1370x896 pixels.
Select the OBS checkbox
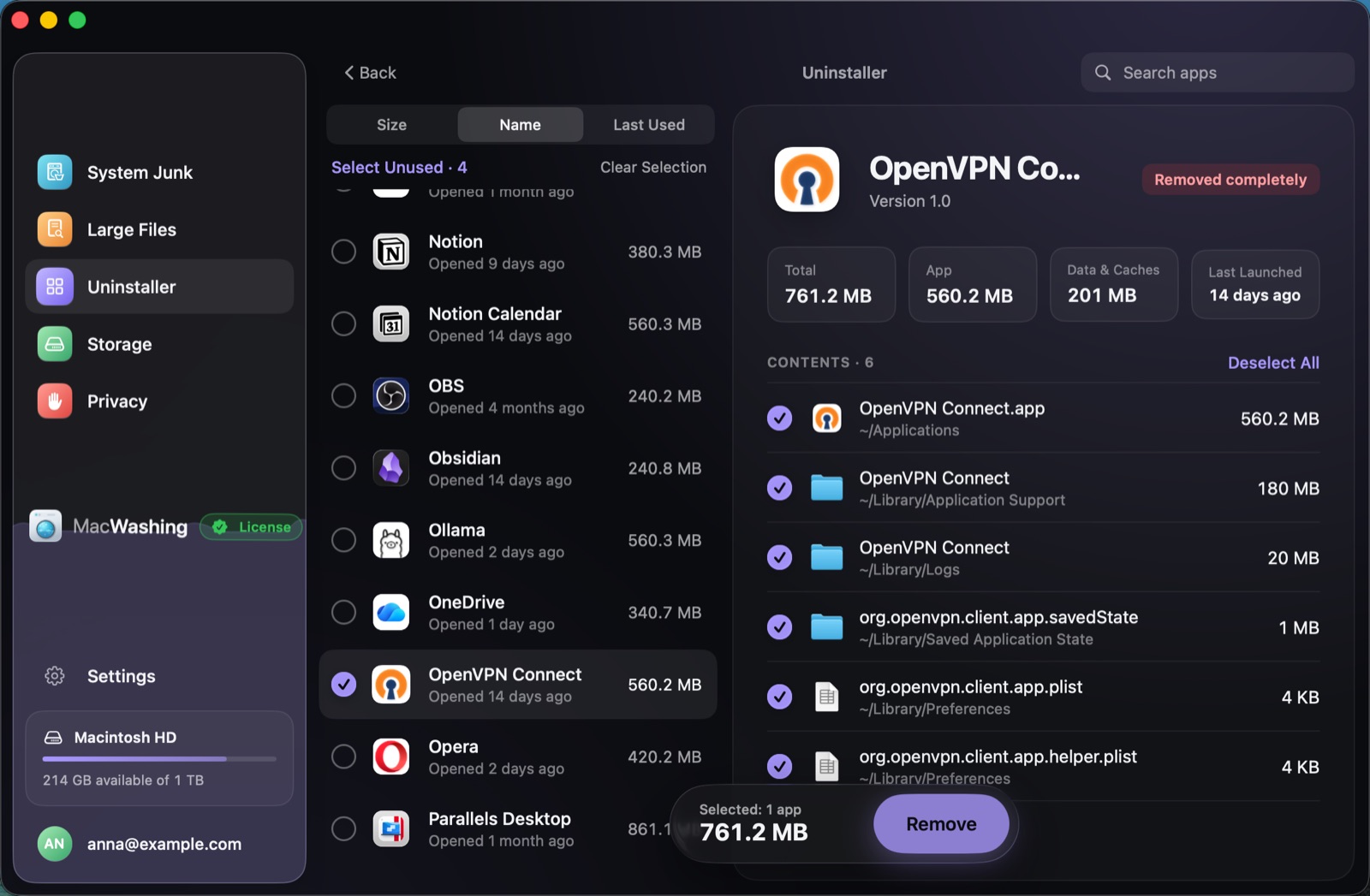343,396
